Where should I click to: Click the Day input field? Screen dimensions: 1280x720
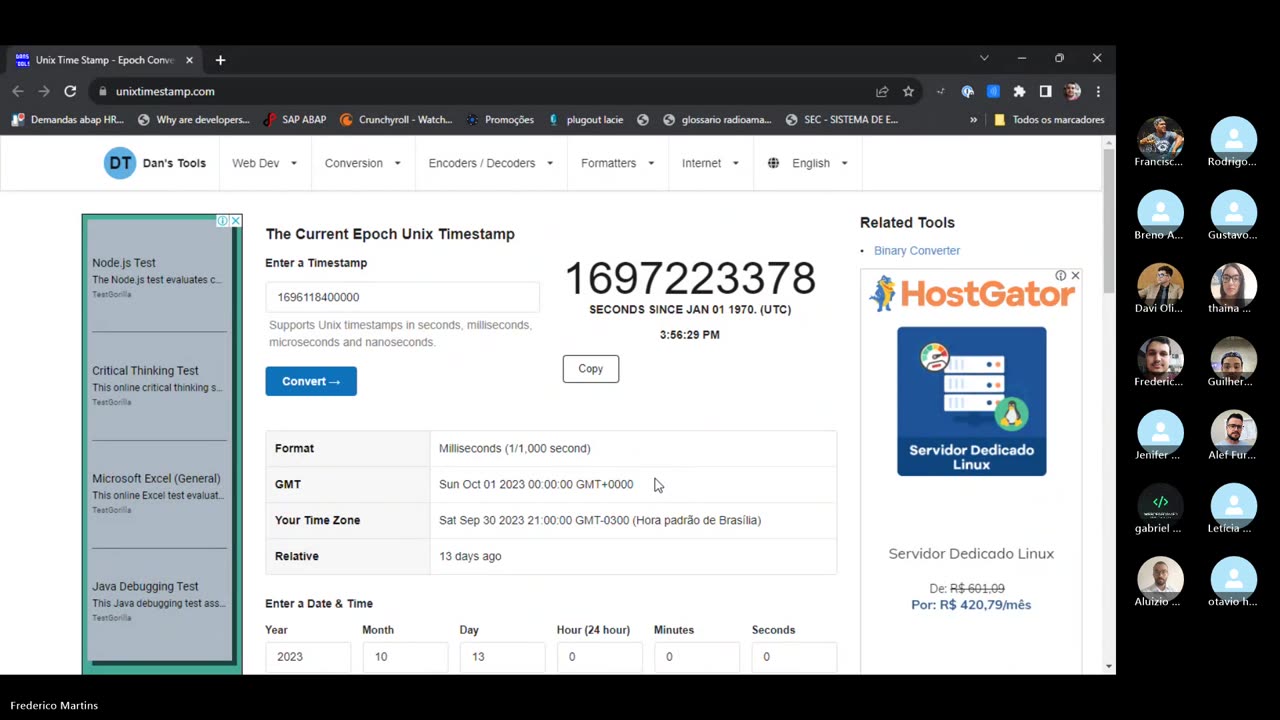[x=502, y=657]
